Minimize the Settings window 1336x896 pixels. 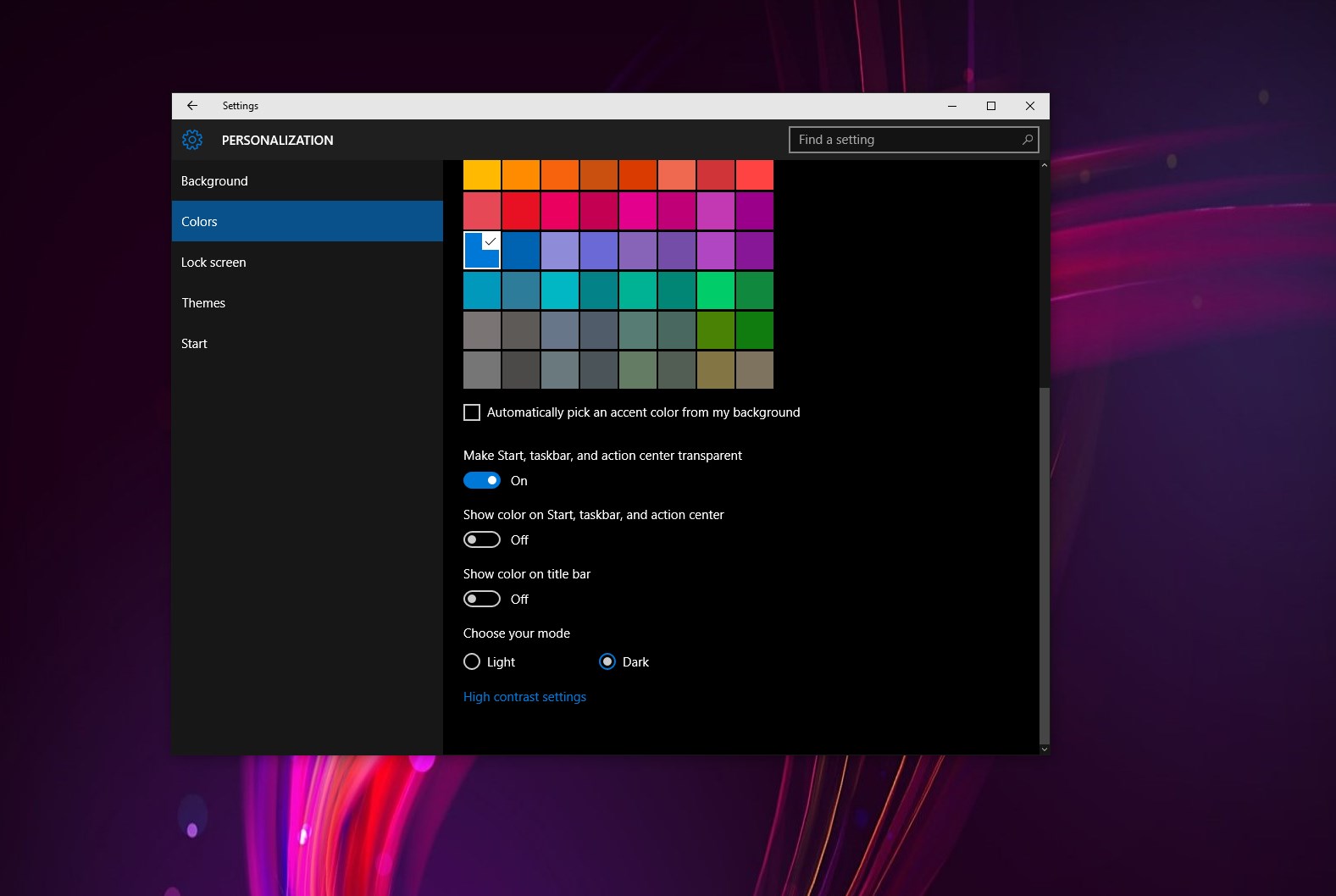click(951, 106)
